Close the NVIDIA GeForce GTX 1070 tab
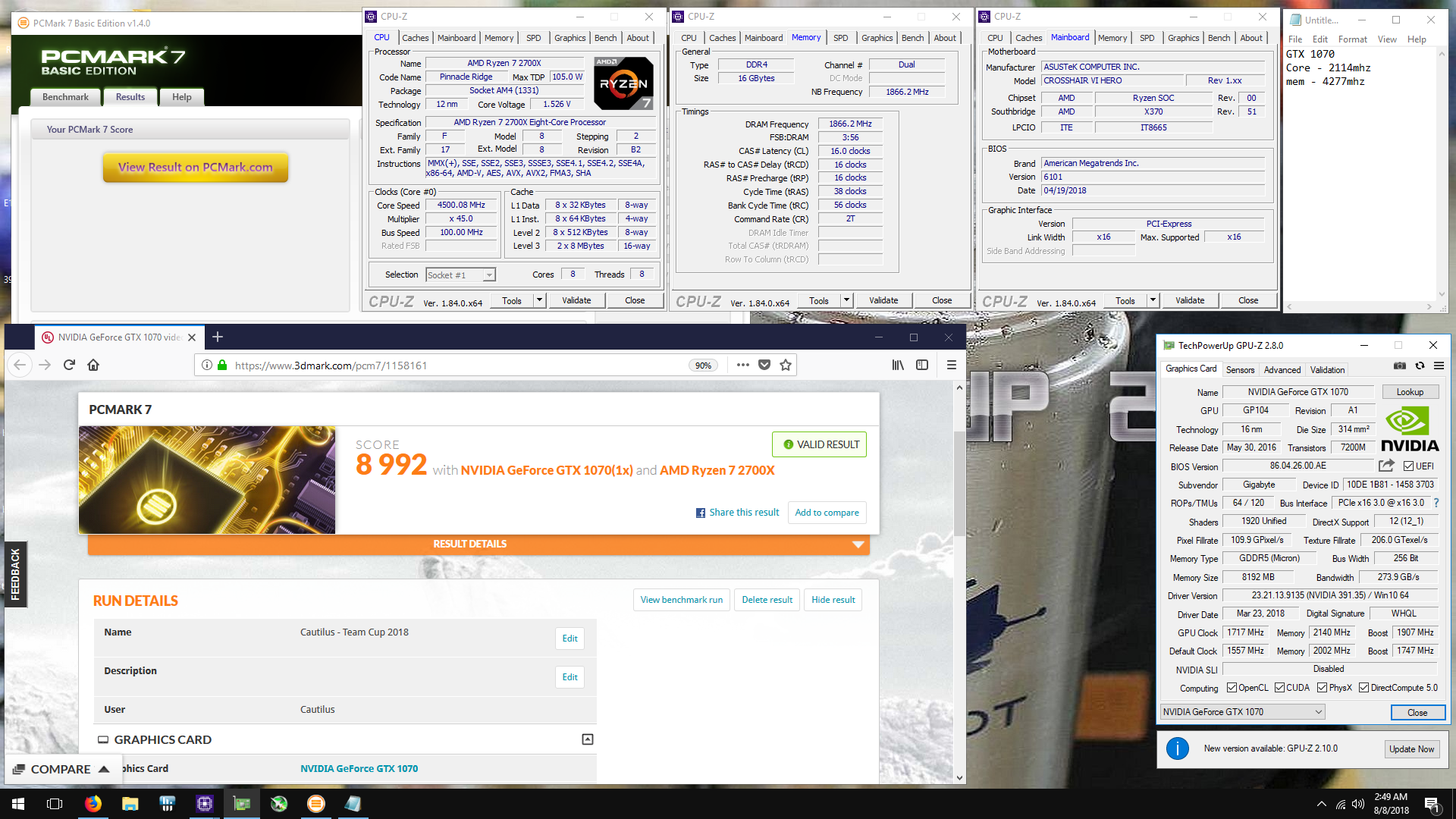This screenshot has width=1456, height=819. 192,337
